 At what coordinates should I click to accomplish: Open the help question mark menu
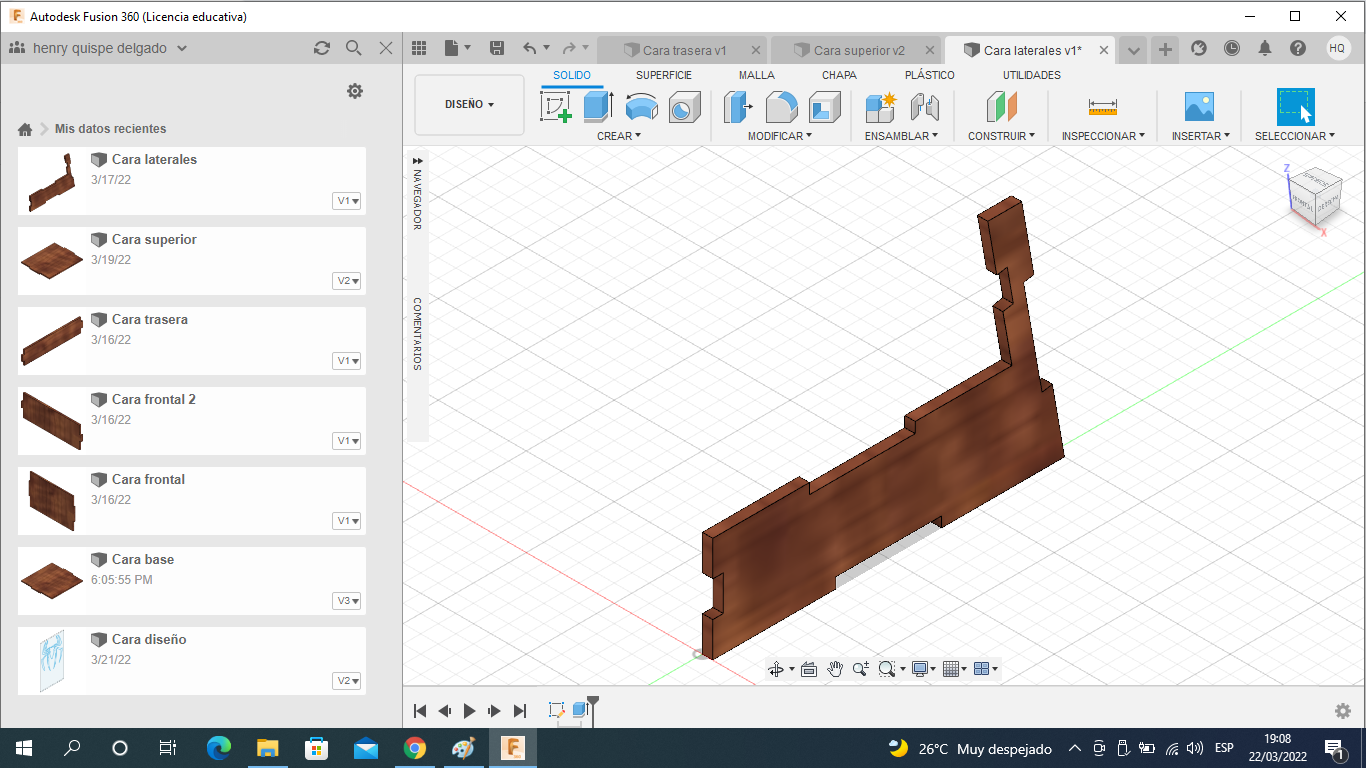click(1298, 48)
